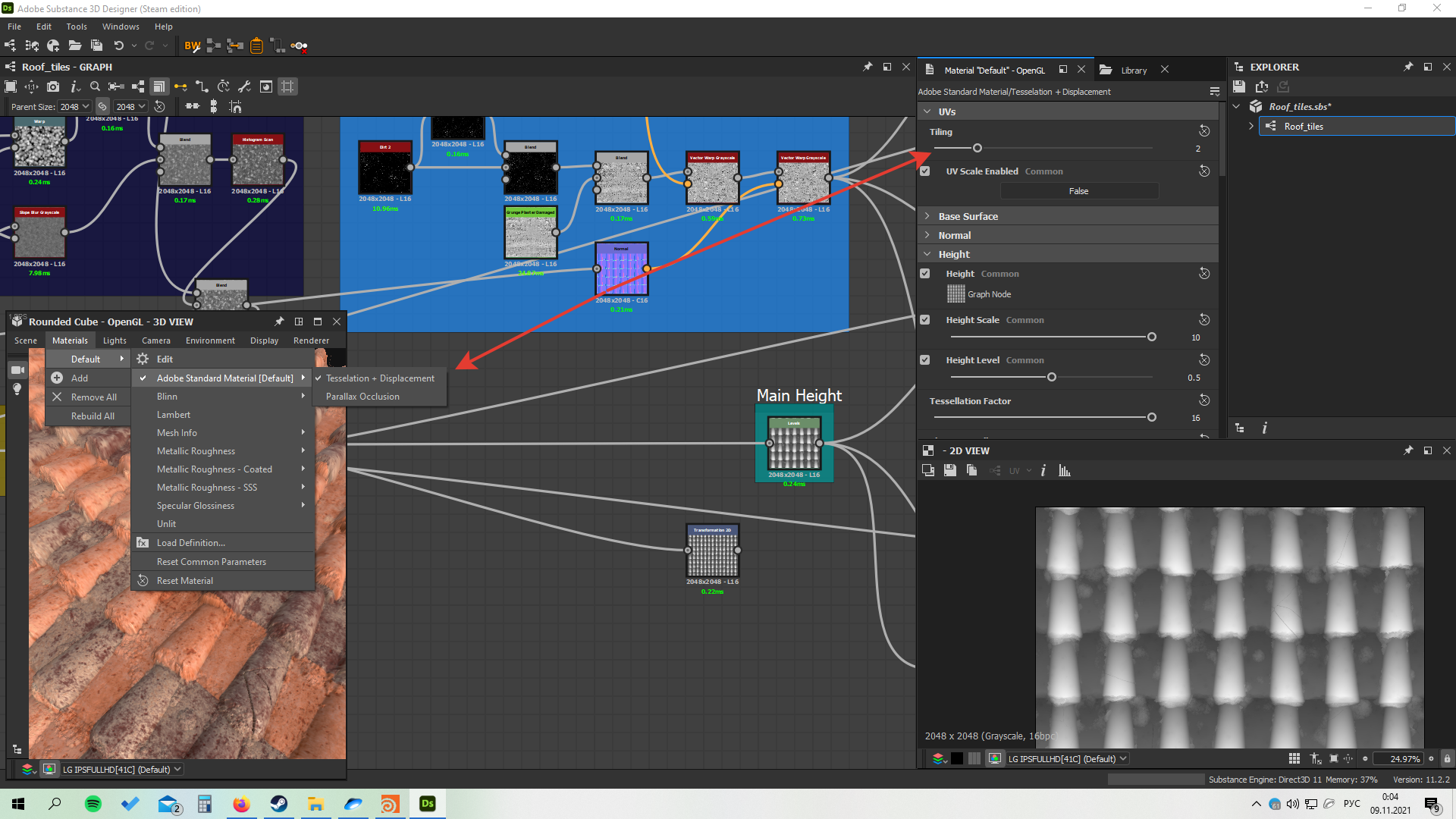Toggle link display mode yellow connector icon
1456x819 pixels.
pyautogui.click(x=180, y=86)
